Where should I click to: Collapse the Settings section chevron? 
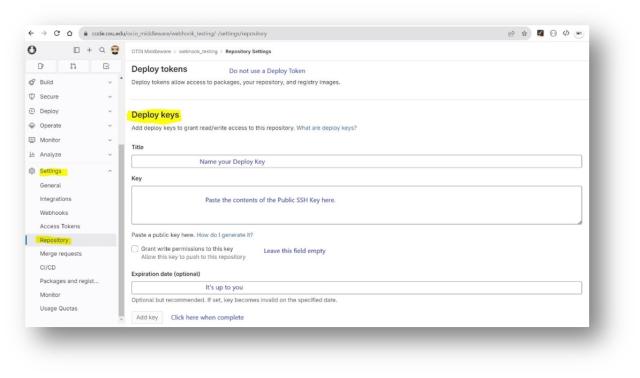[x=110, y=171]
